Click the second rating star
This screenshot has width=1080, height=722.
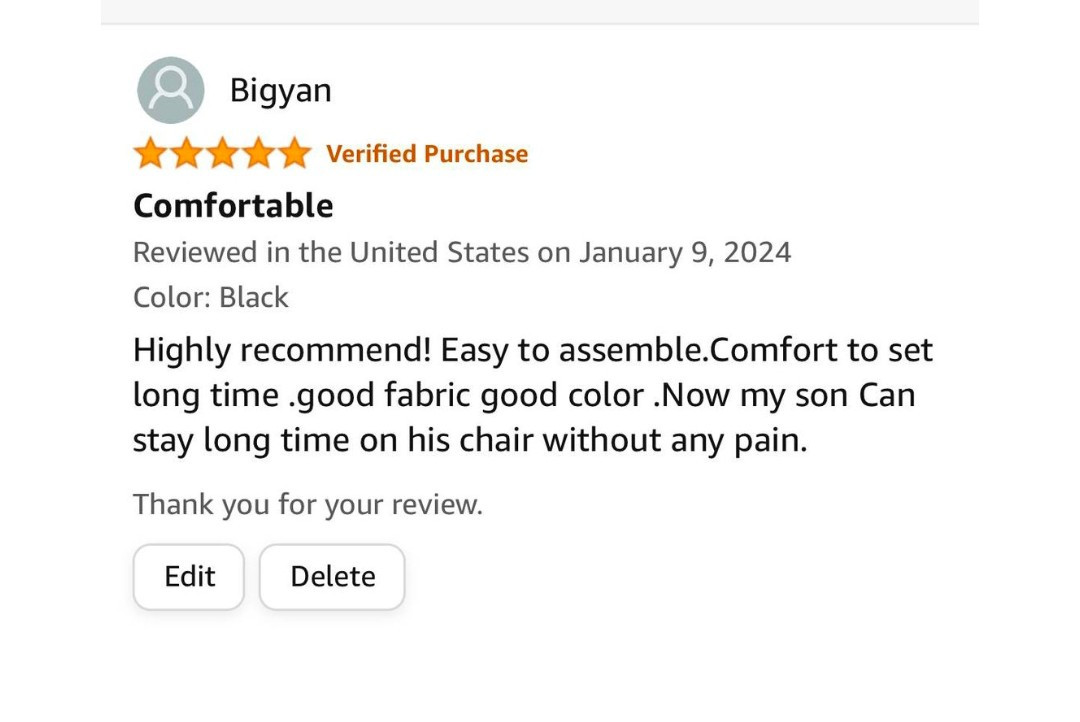(x=186, y=154)
